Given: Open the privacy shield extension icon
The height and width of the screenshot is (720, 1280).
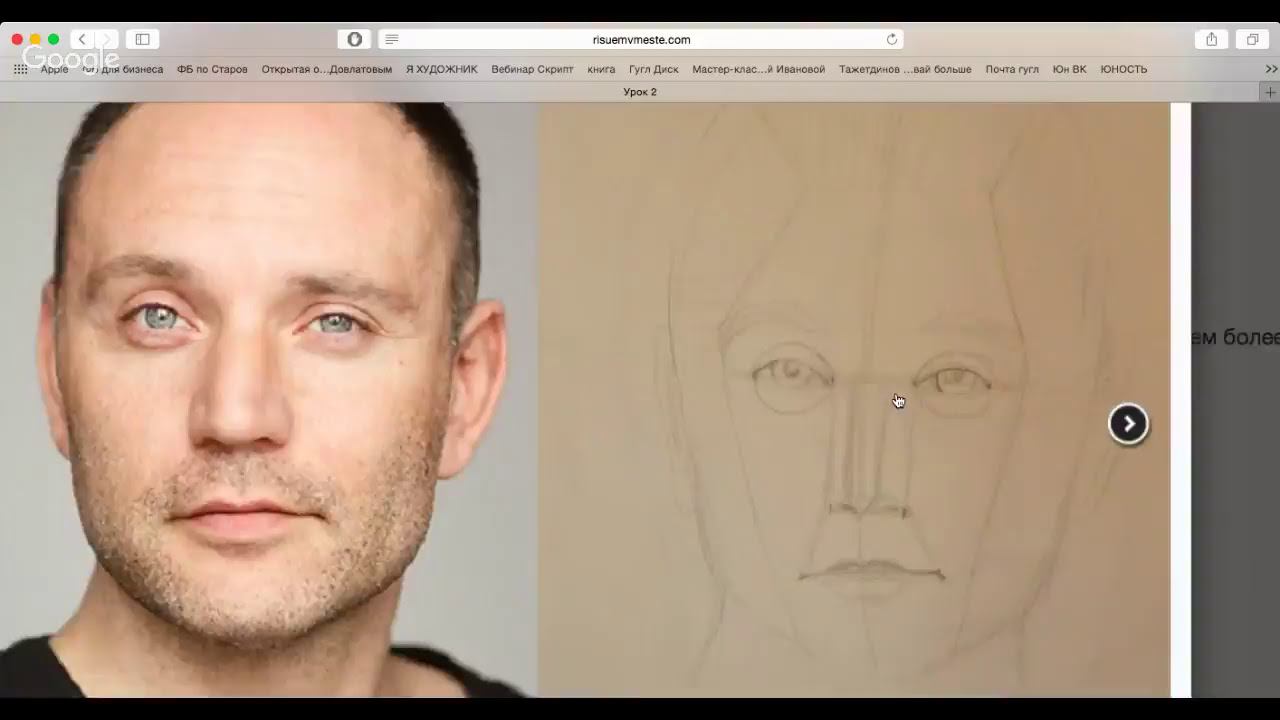Looking at the screenshot, I should click(x=355, y=39).
